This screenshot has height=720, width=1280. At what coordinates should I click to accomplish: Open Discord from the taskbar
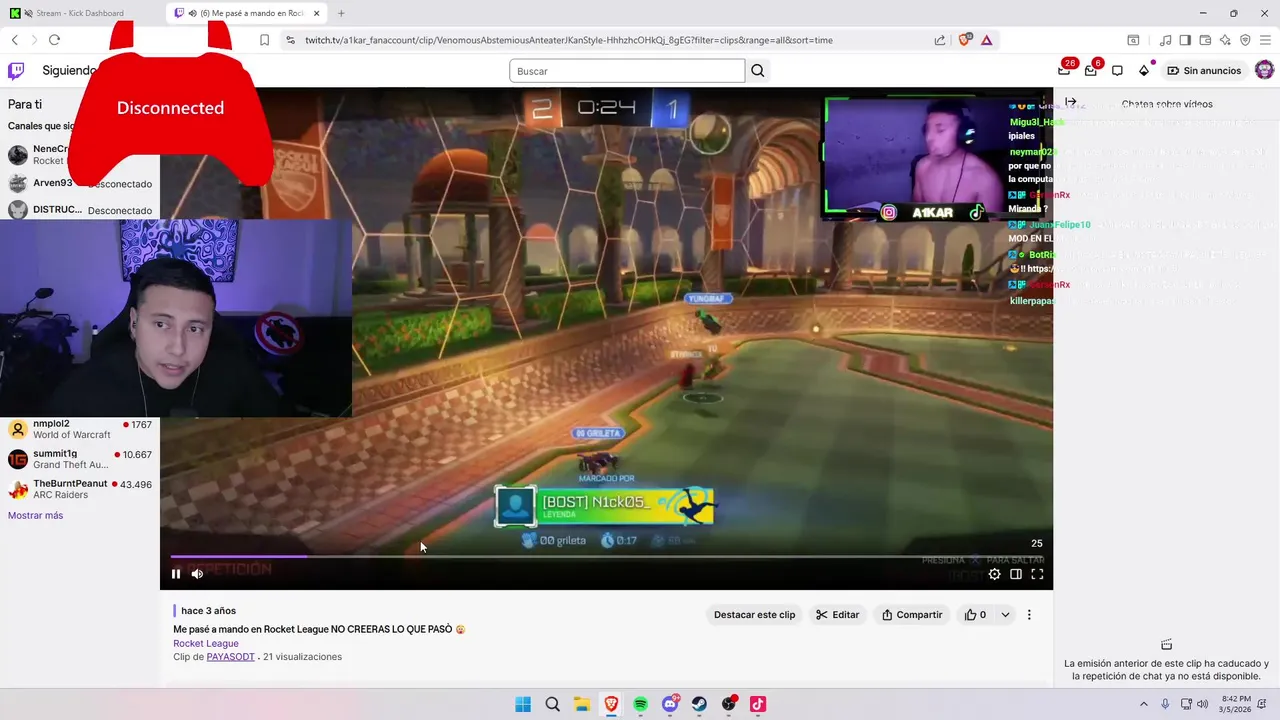point(670,704)
